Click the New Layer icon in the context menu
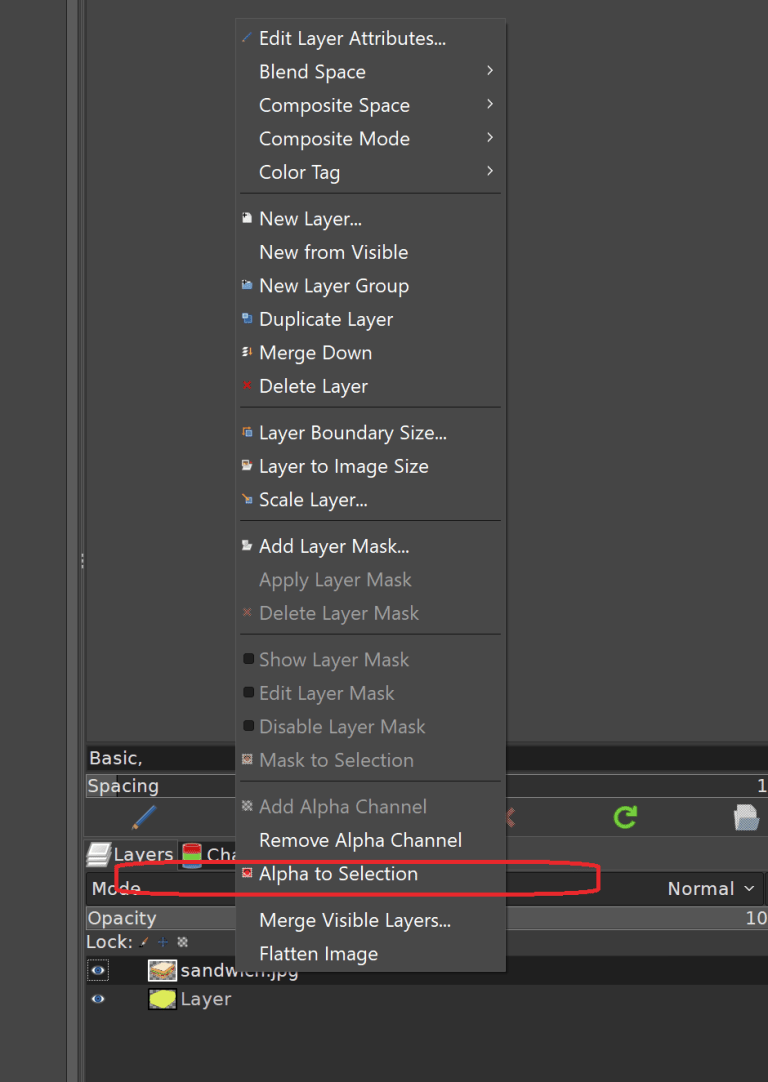768x1082 pixels. [246, 218]
